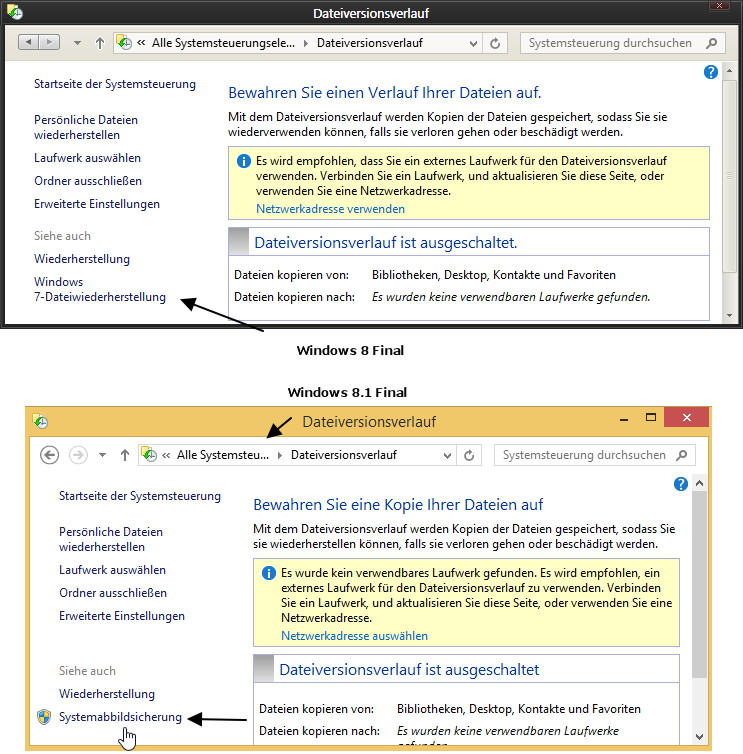743x754 pixels.
Task: Click 'Laufwerk auswählen' in Windows 8 window
Action: [x=88, y=158]
